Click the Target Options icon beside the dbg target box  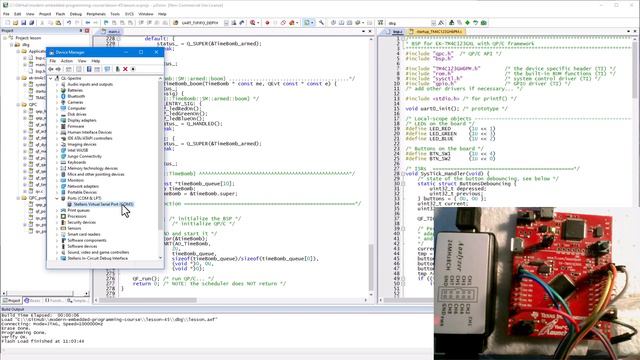(x=441, y=23)
